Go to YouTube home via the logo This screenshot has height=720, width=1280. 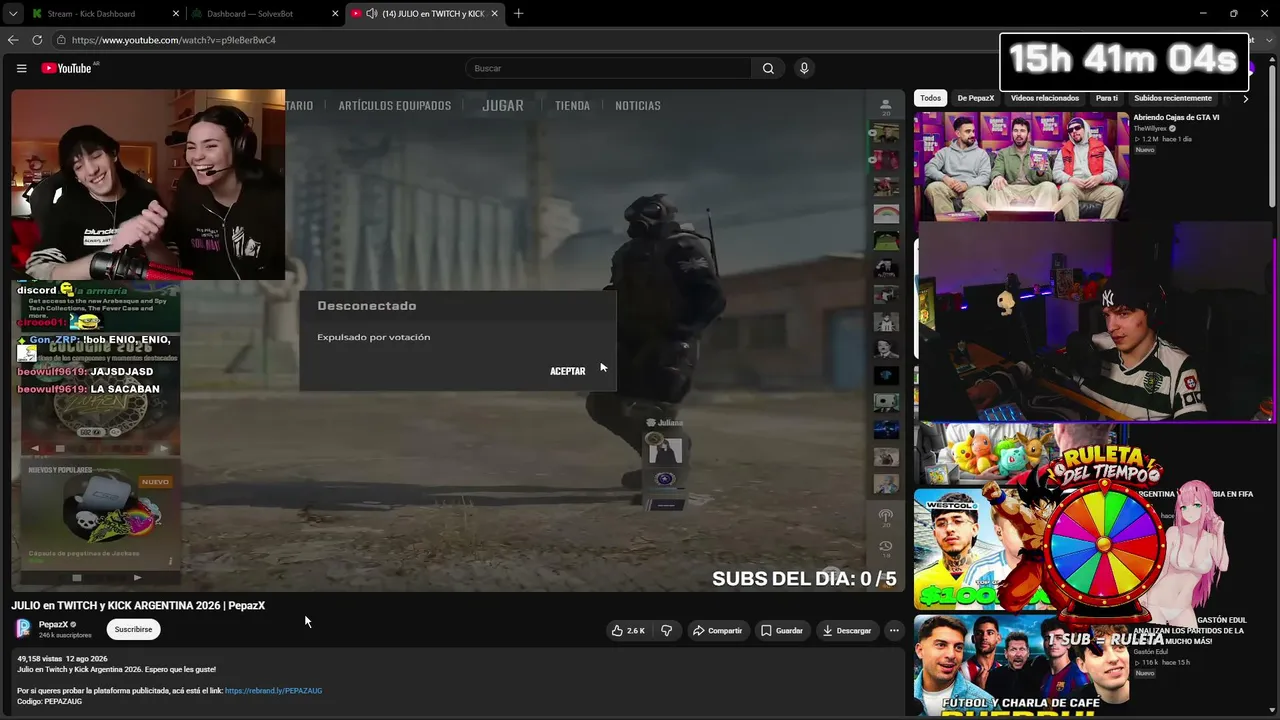tap(66, 68)
